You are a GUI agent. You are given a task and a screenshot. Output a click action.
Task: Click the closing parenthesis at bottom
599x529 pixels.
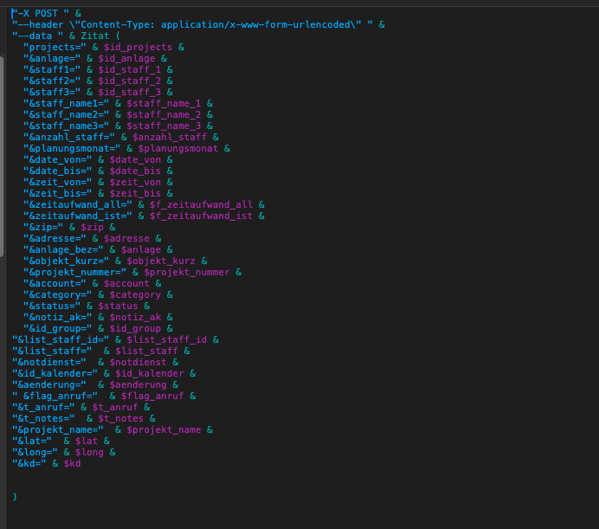(x=15, y=497)
